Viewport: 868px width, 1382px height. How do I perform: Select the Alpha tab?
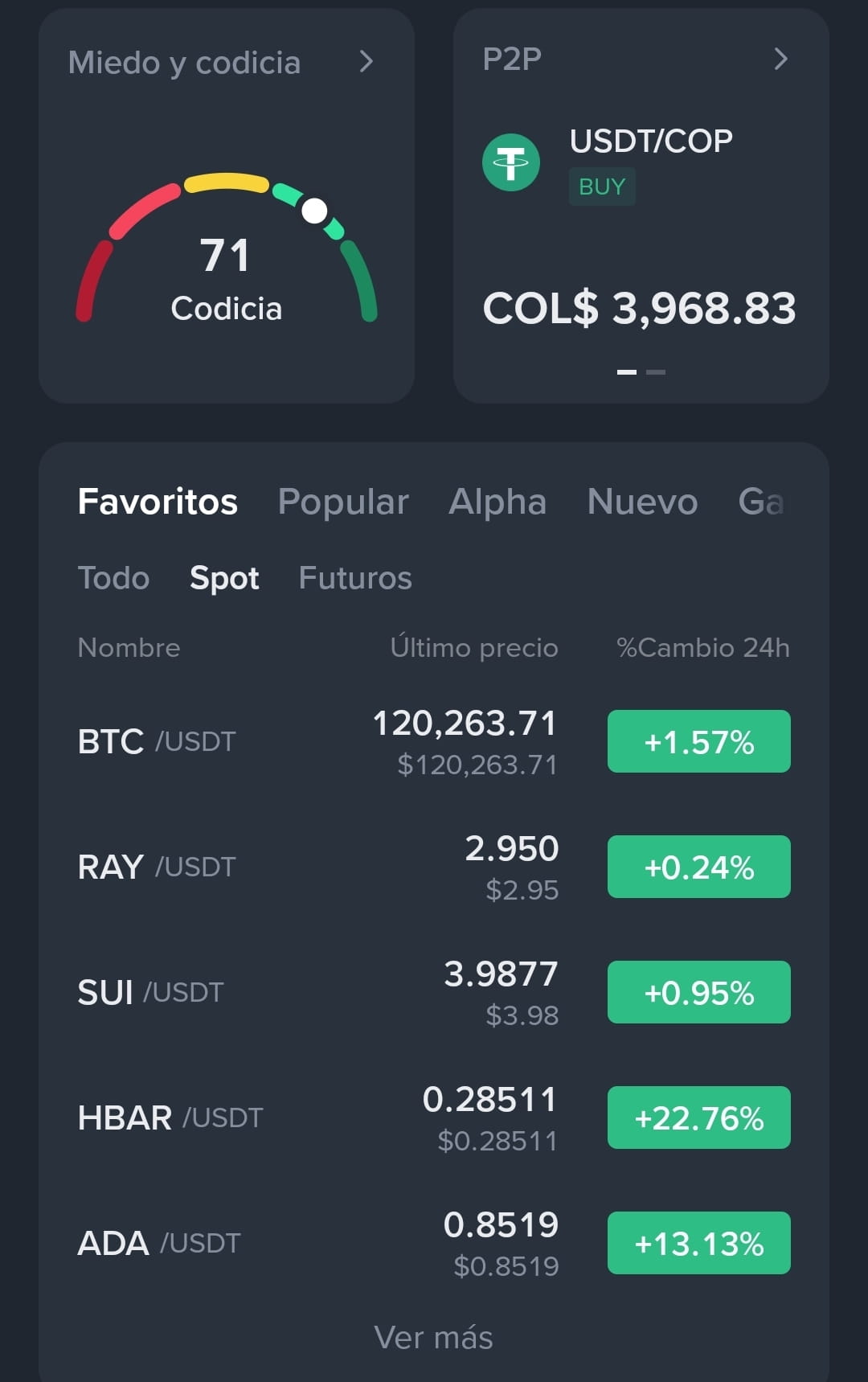(x=497, y=502)
